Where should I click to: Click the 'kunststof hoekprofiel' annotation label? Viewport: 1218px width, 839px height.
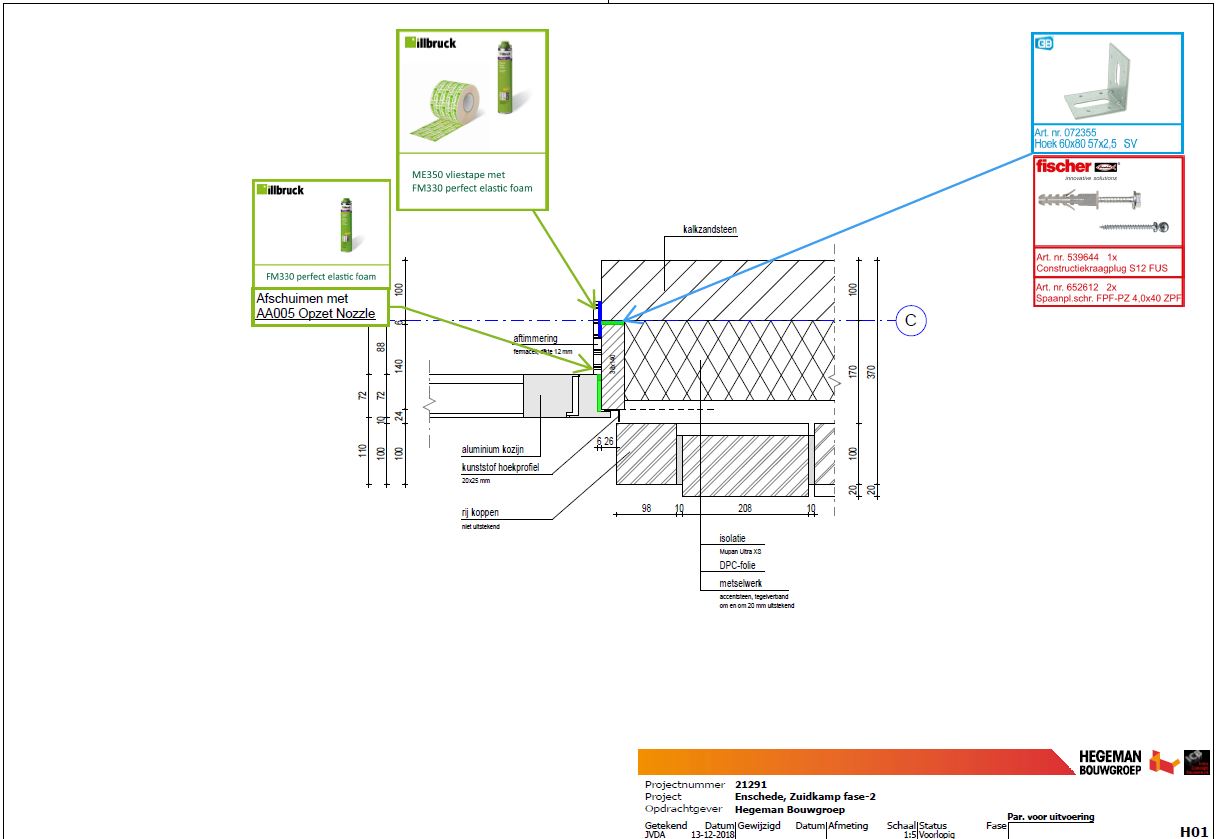click(499, 468)
